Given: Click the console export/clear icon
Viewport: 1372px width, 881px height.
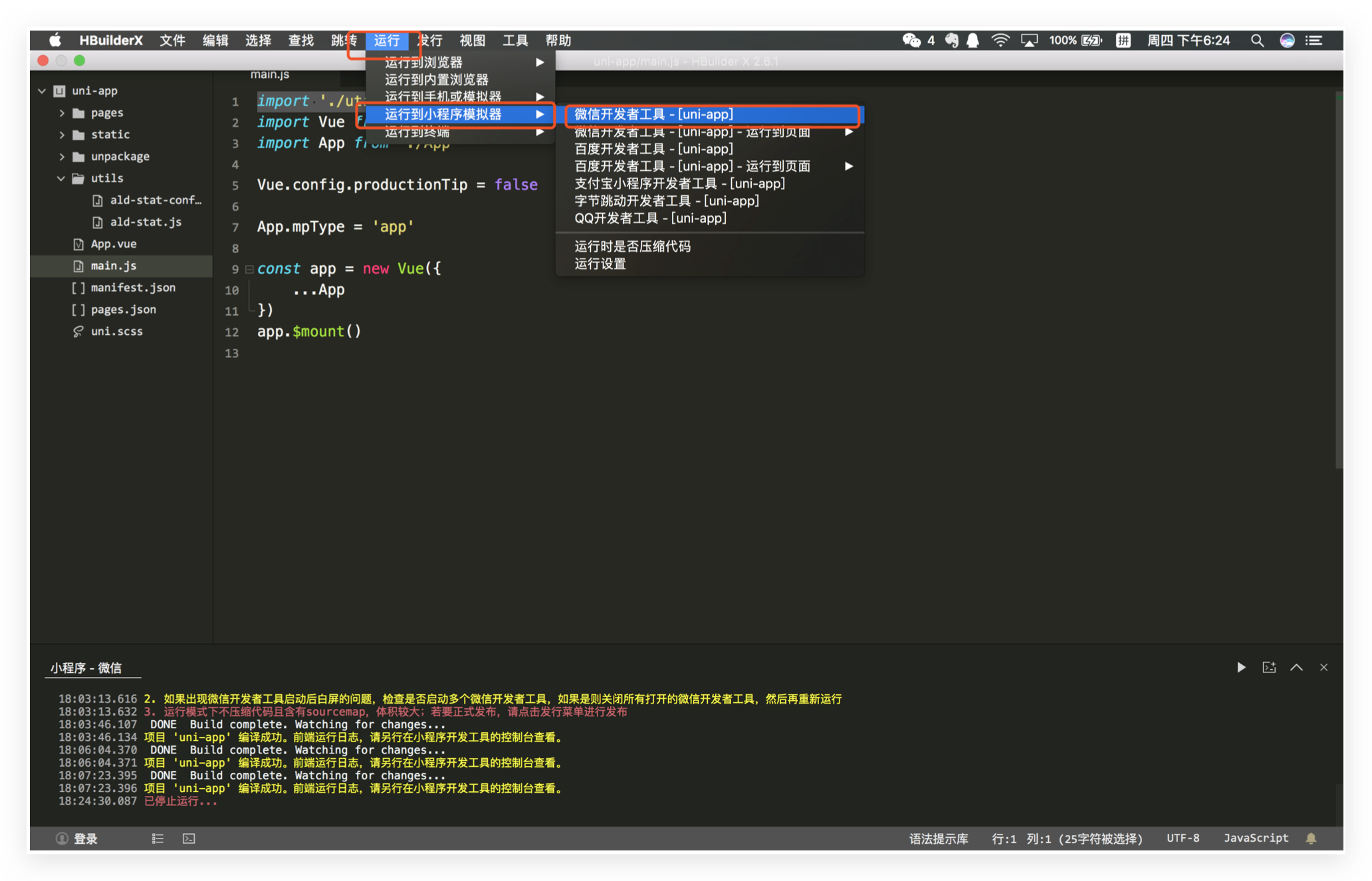Looking at the screenshot, I should 1269,667.
